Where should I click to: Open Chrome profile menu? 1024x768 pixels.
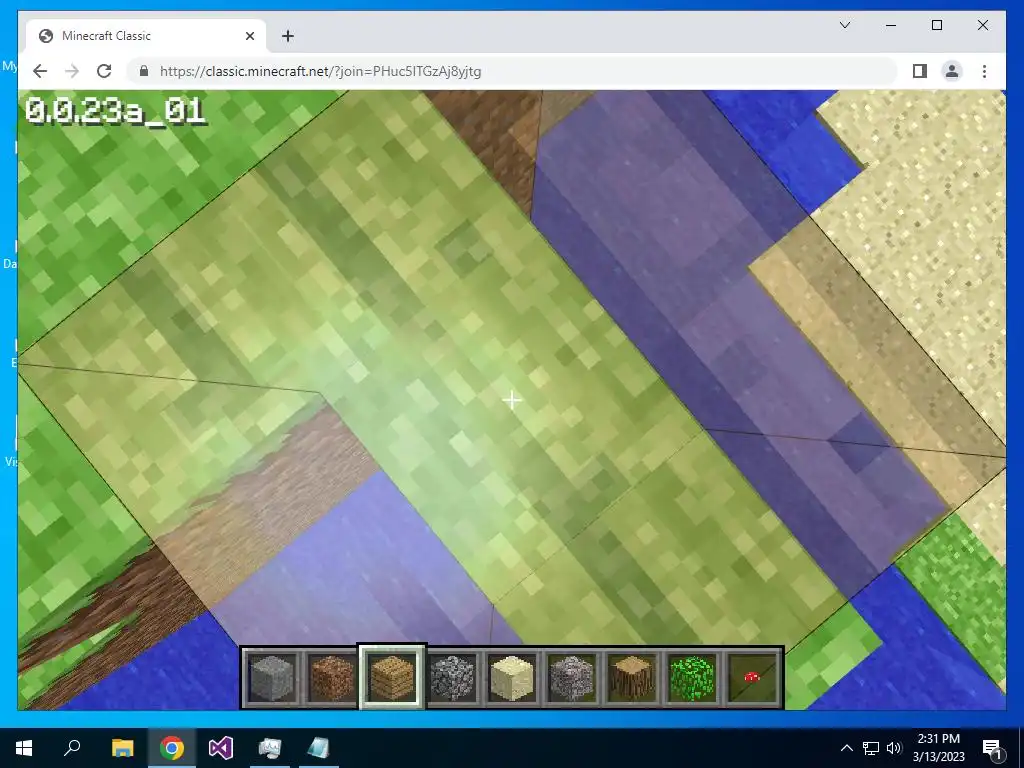click(952, 71)
